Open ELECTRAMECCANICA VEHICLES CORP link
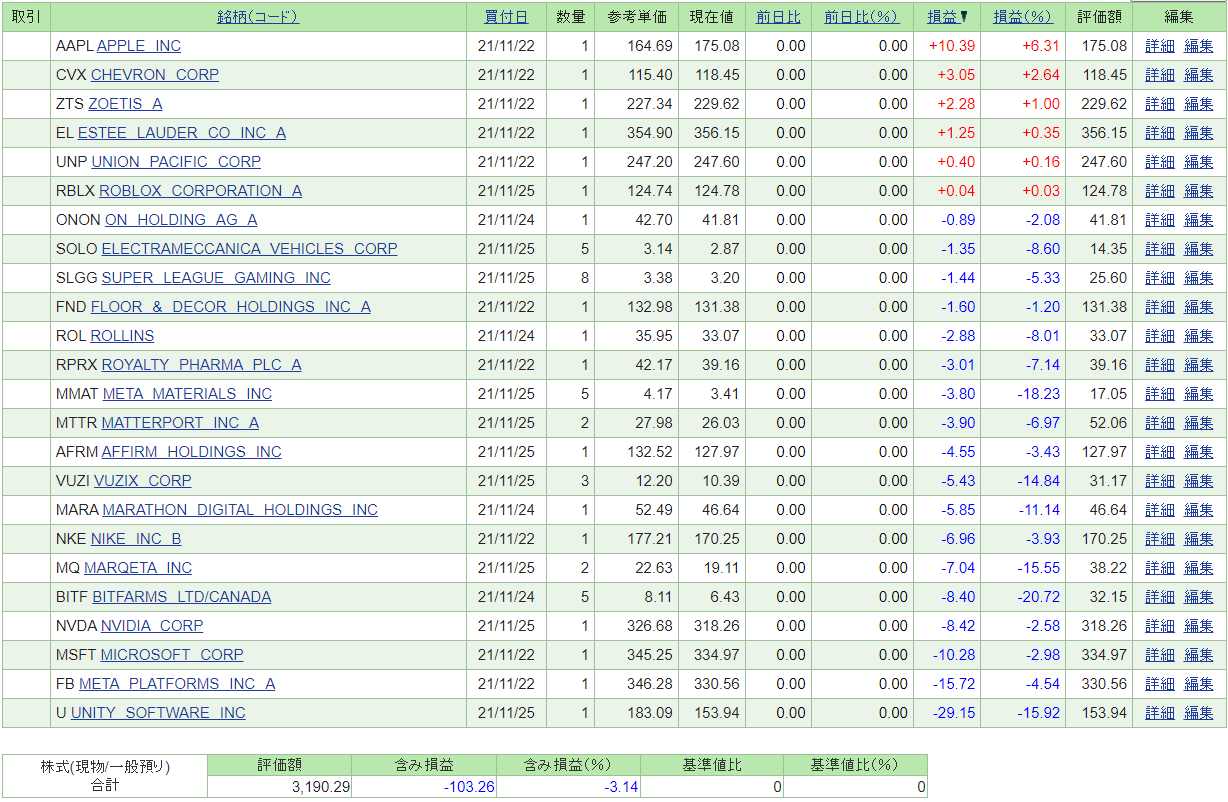This screenshot has height=802, width=1228. (x=250, y=249)
